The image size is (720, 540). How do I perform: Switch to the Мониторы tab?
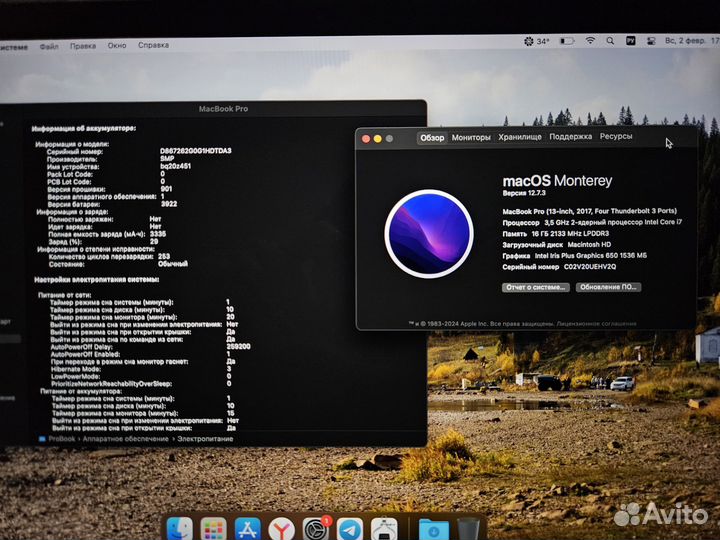(x=471, y=137)
